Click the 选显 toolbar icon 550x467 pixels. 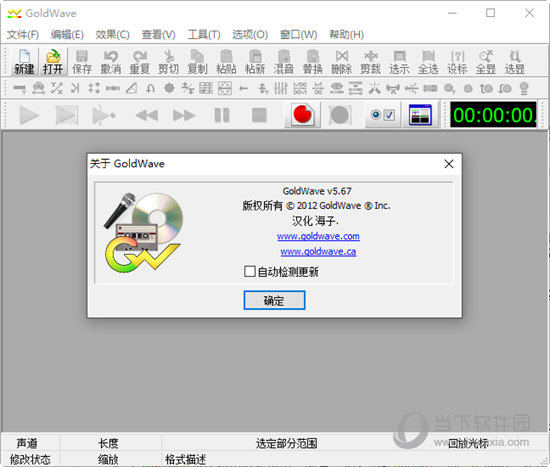point(515,62)
